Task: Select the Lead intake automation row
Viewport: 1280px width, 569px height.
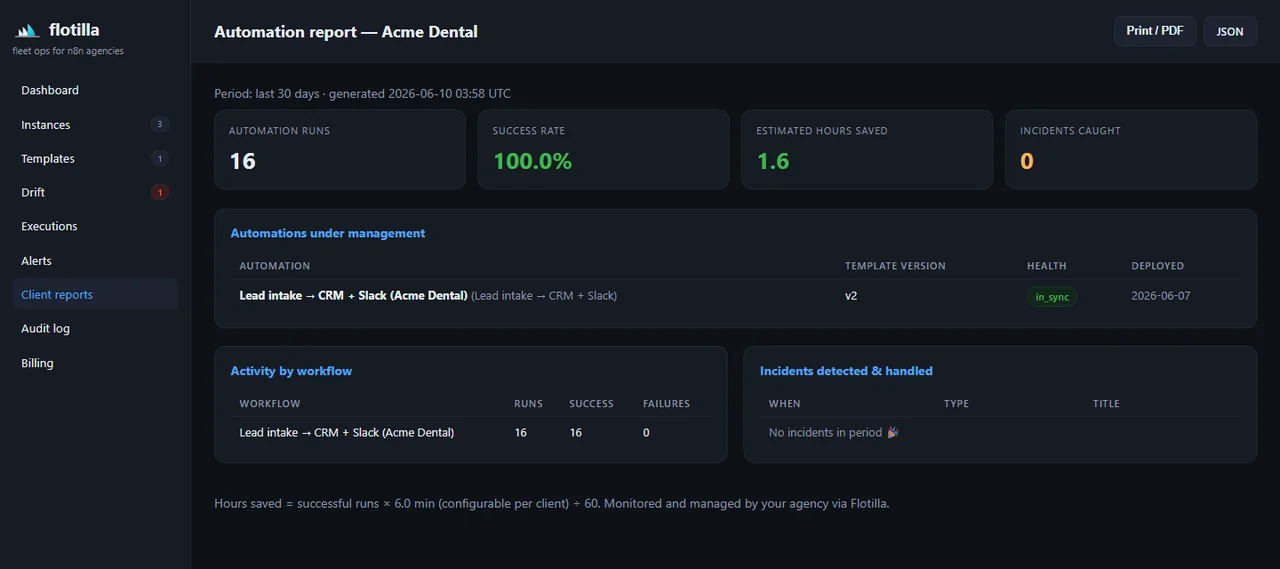Action: (735, 296)
